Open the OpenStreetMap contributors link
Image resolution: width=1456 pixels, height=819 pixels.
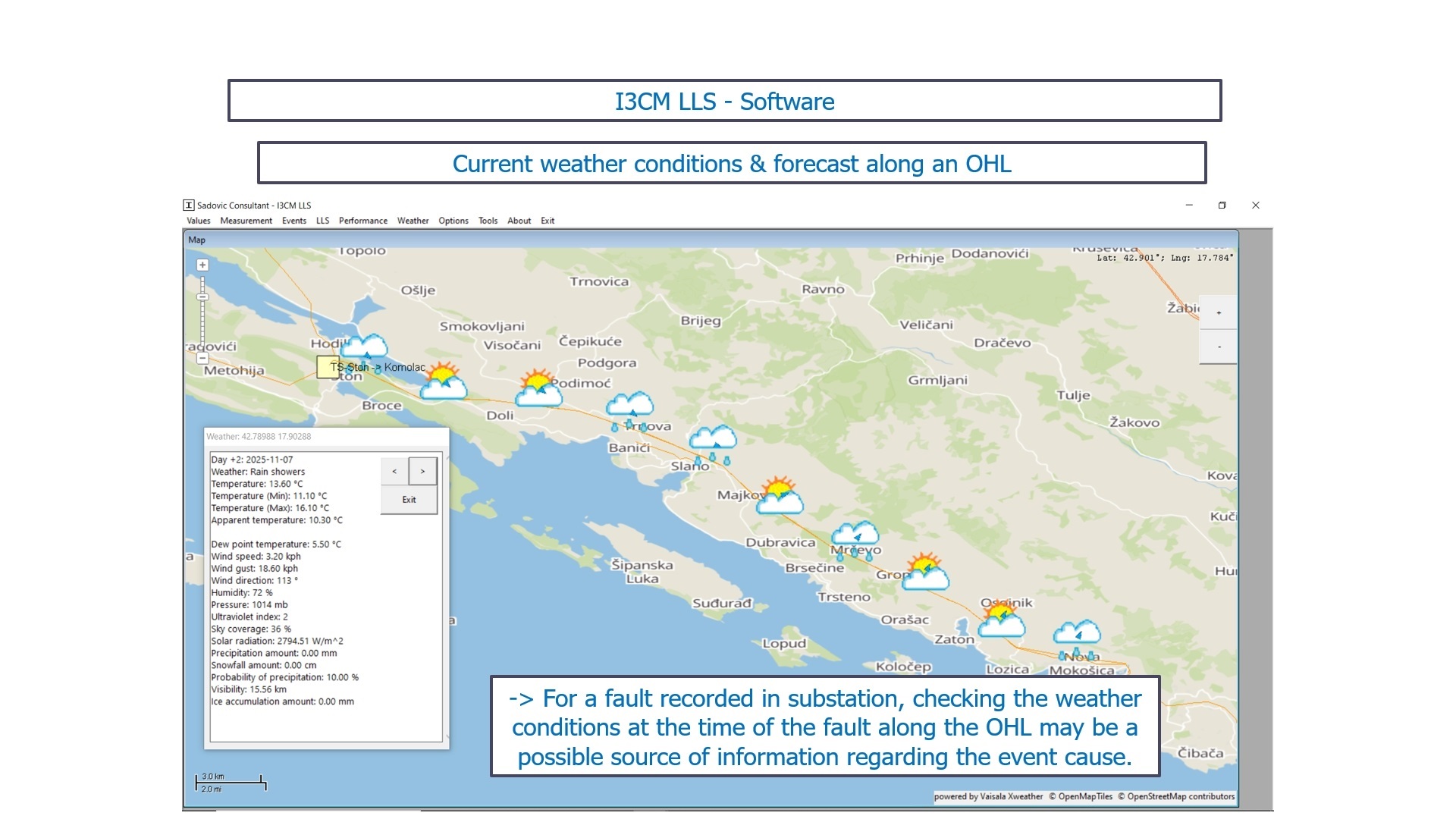1180,796
